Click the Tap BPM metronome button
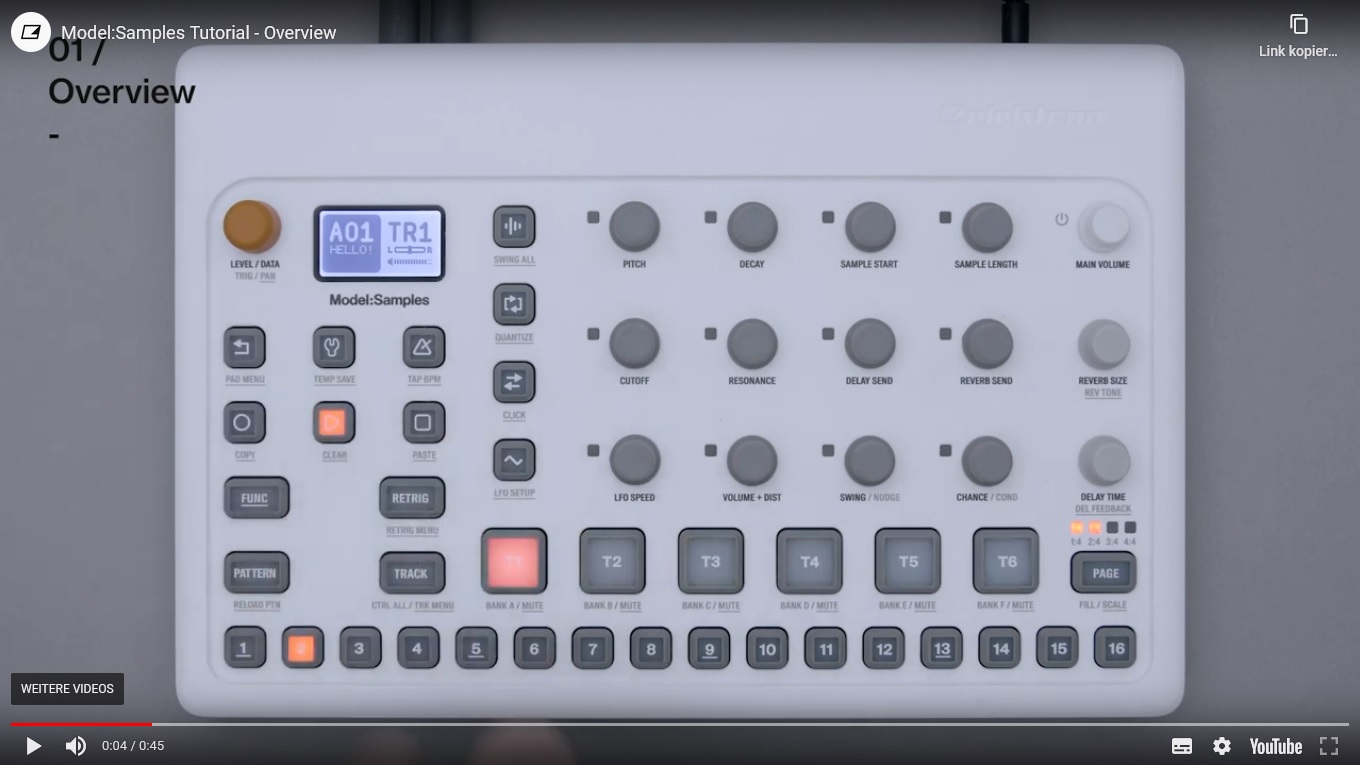 423,347
